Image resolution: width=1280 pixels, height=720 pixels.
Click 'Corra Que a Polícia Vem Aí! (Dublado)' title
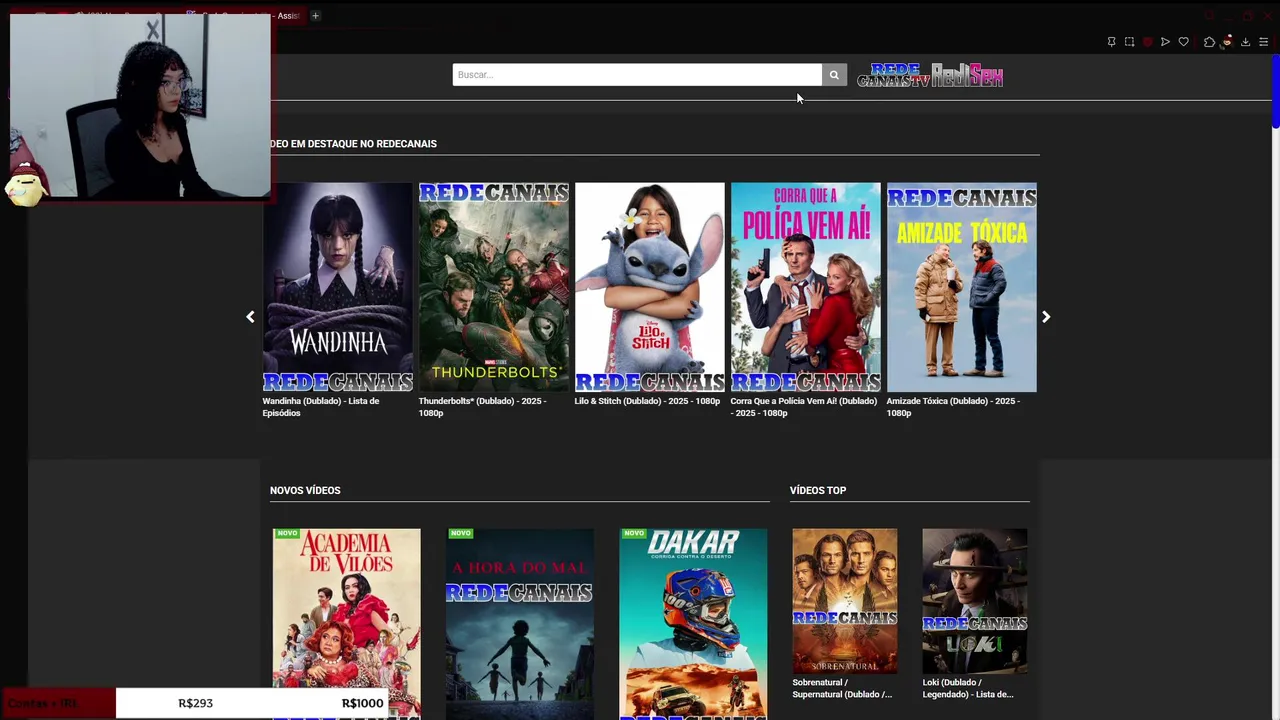(x=803, y=407)
